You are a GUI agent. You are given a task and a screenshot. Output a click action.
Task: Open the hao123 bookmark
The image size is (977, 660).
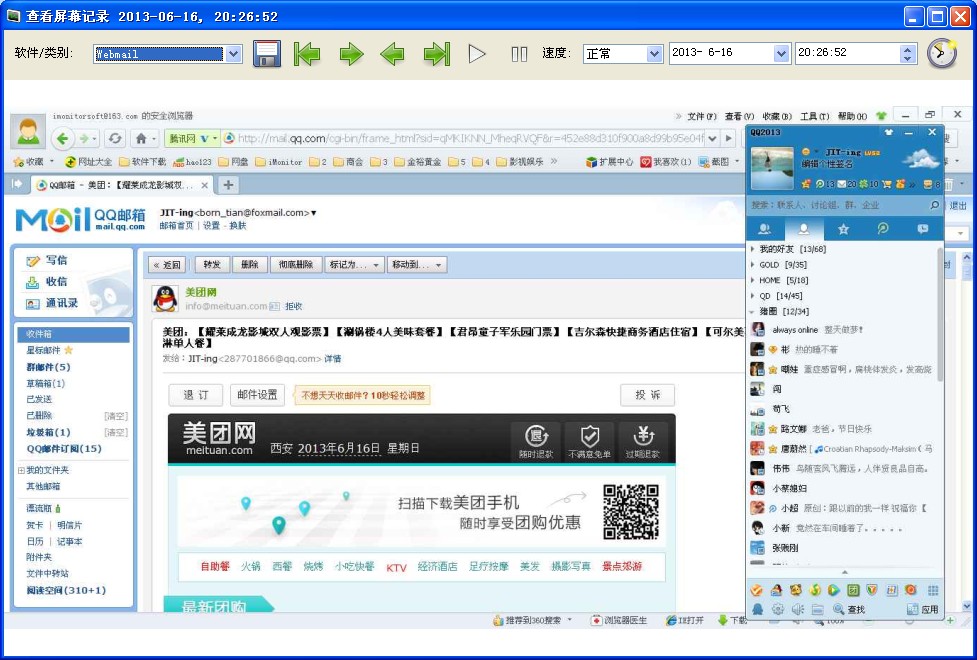click(193, 162)
